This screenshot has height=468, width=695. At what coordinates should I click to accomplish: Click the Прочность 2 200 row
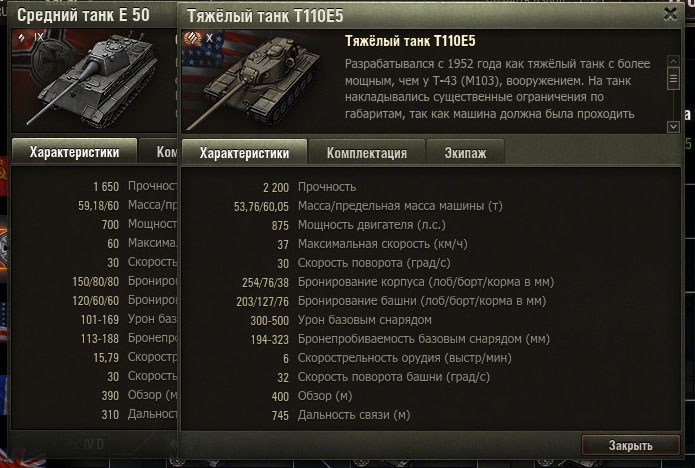431,187
